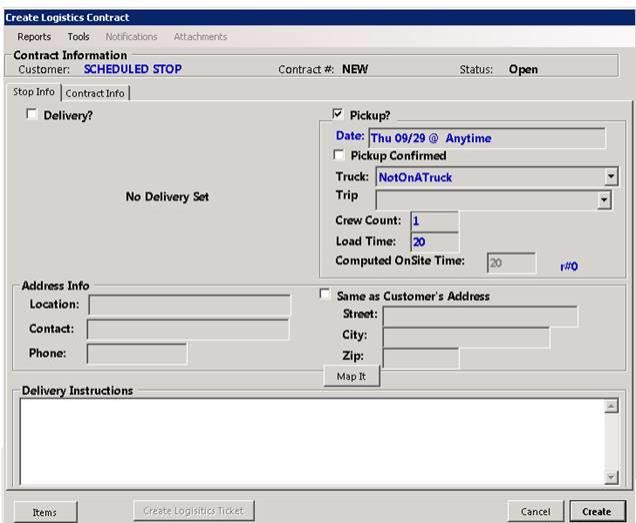
Task: Click inside the Delivery Instructions text area
Action: click(x=312, y=441)
